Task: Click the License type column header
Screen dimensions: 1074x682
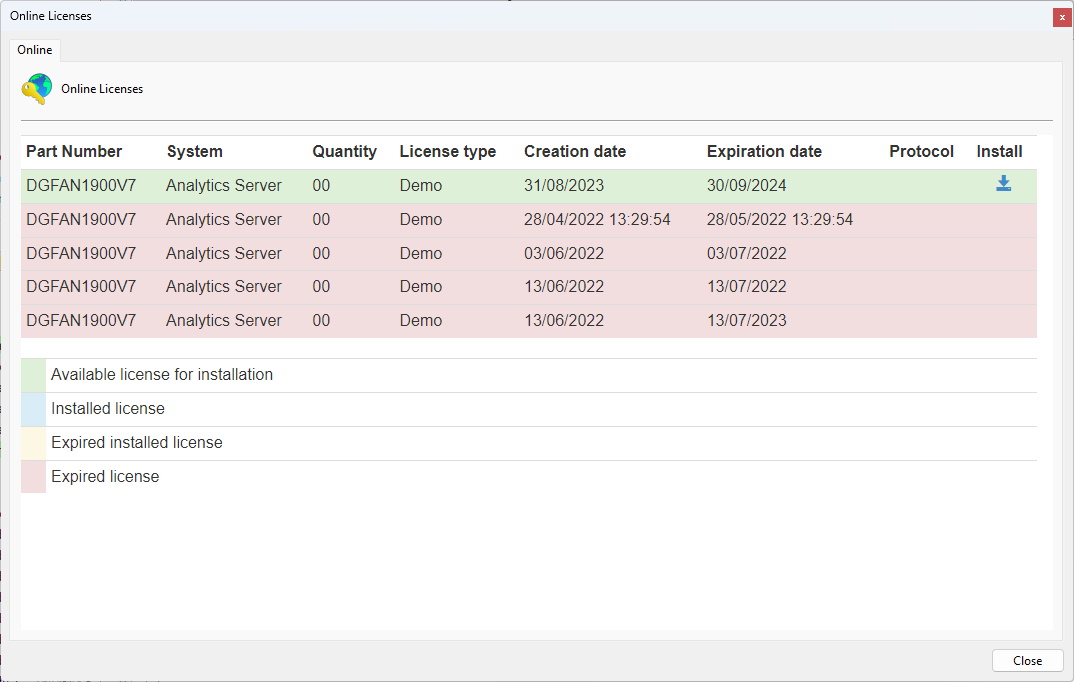Action: pos(448,151)
